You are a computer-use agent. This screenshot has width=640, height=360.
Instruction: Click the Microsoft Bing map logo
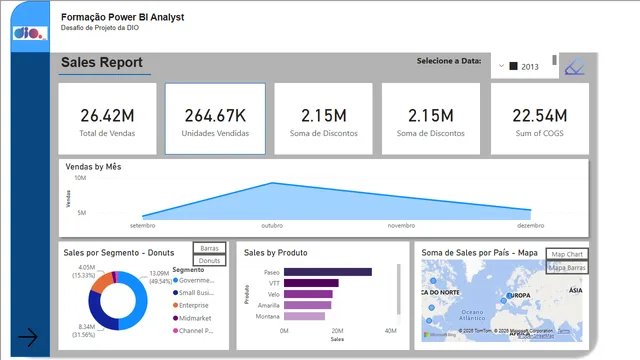click(440, 335)
